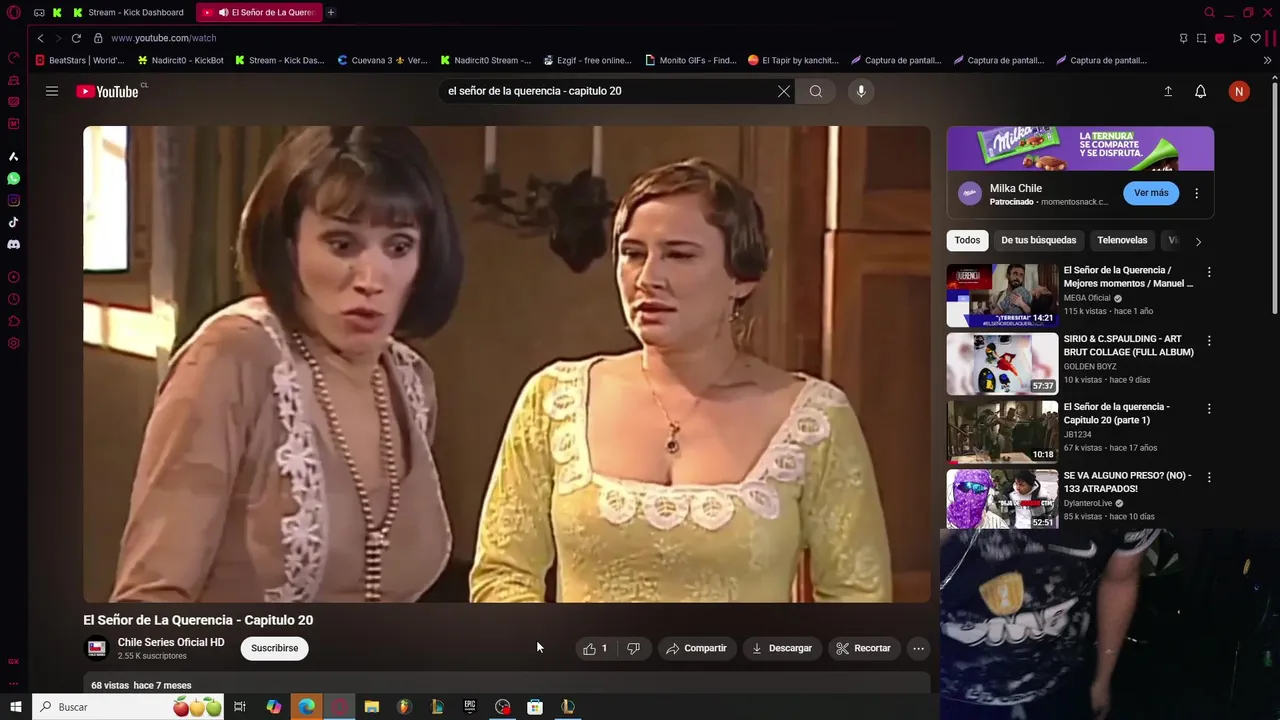The width and height of the screenshot is (1280, 720).
Task: Open Opera menu logo
Action: click(13, 12)
